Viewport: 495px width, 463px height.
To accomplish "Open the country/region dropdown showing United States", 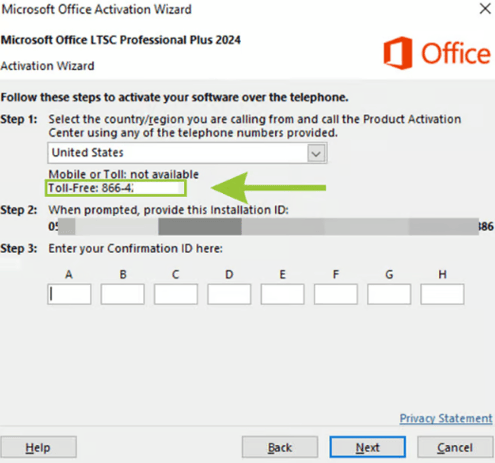I will tap(187, 153).
